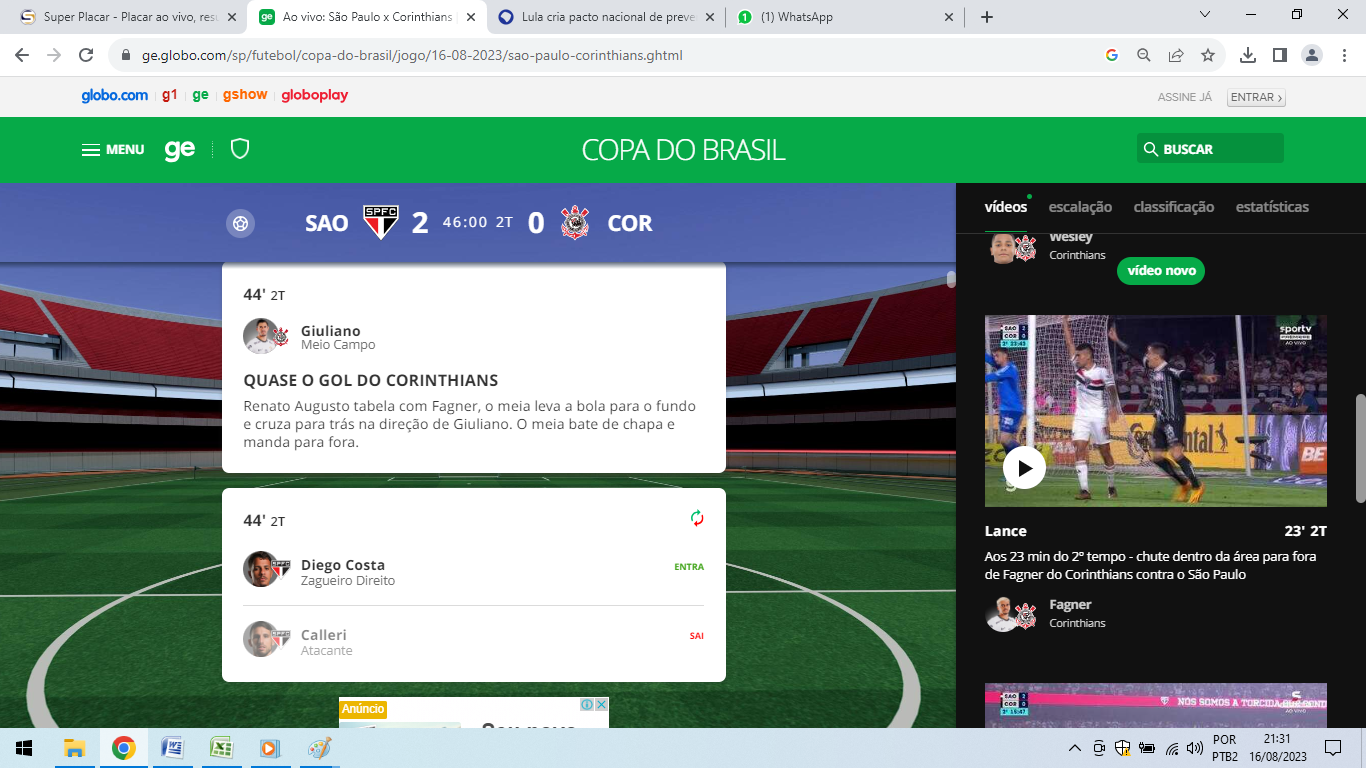The width and height of the screenshot is (1366, 768).
Task: Click the vídeo novo green button
Action: (x=1161, y=271)
